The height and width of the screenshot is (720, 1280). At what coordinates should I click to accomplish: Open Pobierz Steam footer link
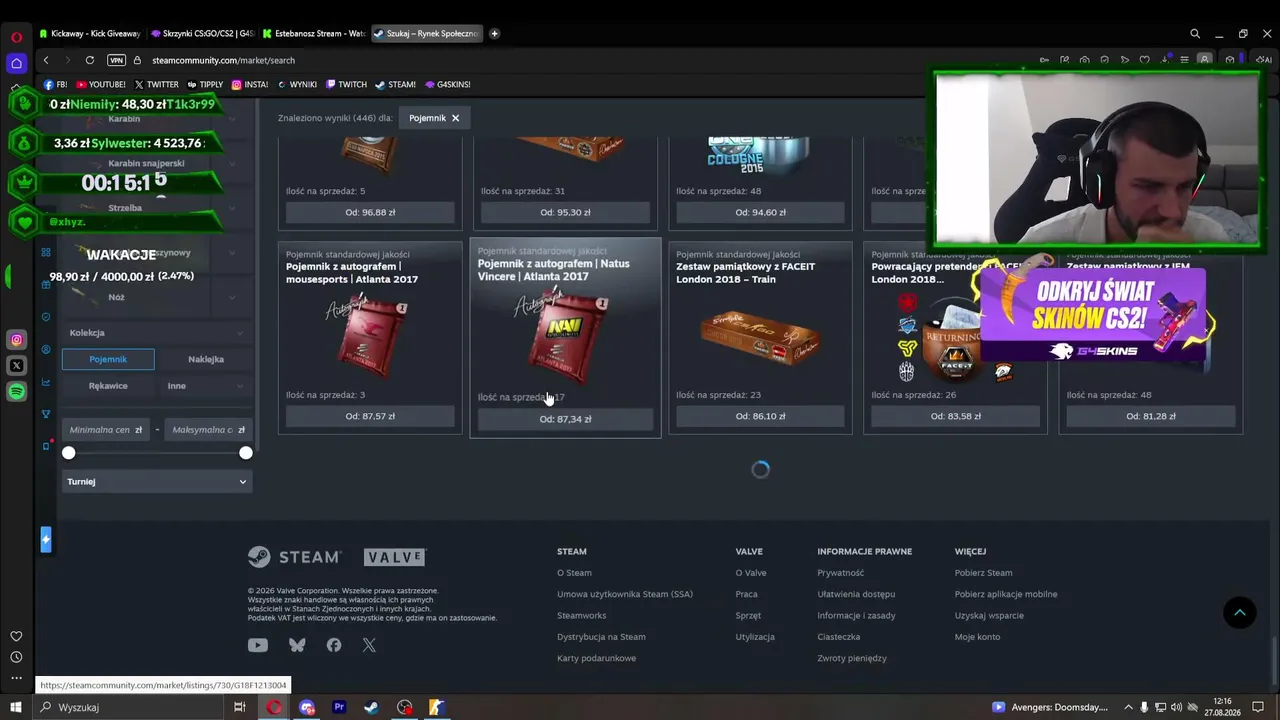pyautogui.click(x=983, y=573)
